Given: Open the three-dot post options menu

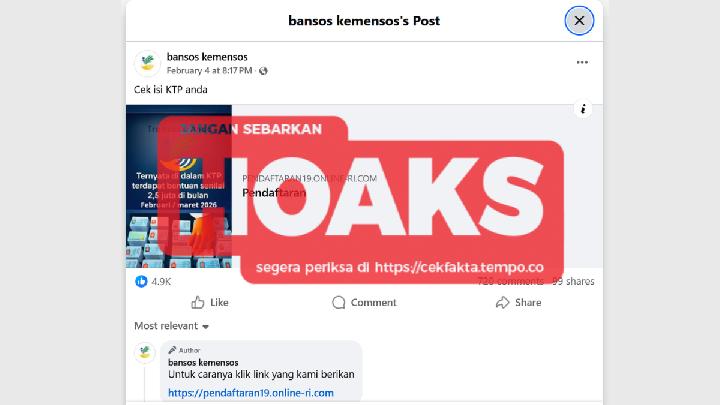Looking at the screenshot, I should [582, 62].
